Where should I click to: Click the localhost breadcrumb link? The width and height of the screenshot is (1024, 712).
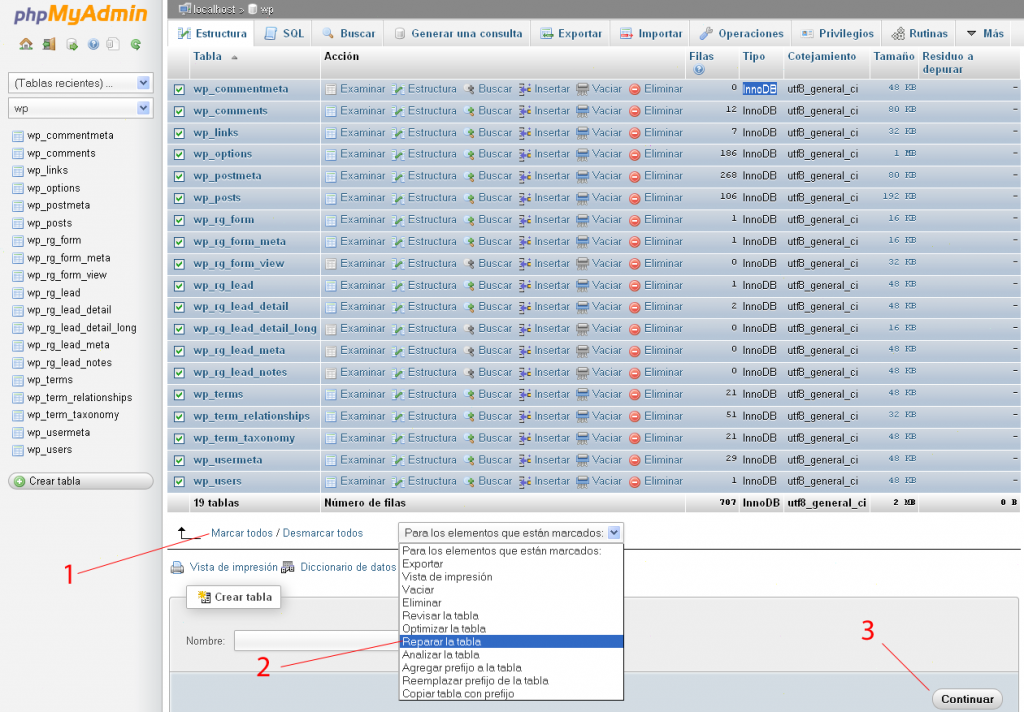point(214,9)
